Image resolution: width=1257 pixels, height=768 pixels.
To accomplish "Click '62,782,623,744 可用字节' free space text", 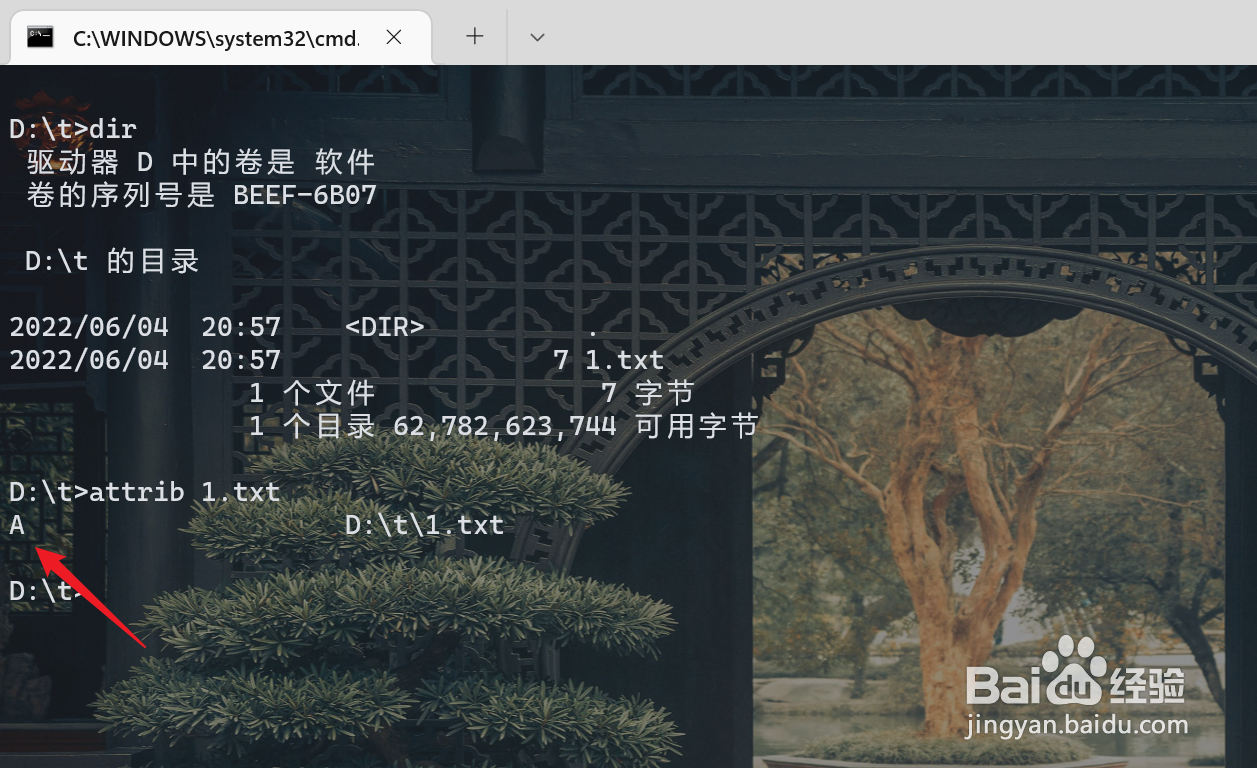I will point(576,427).
